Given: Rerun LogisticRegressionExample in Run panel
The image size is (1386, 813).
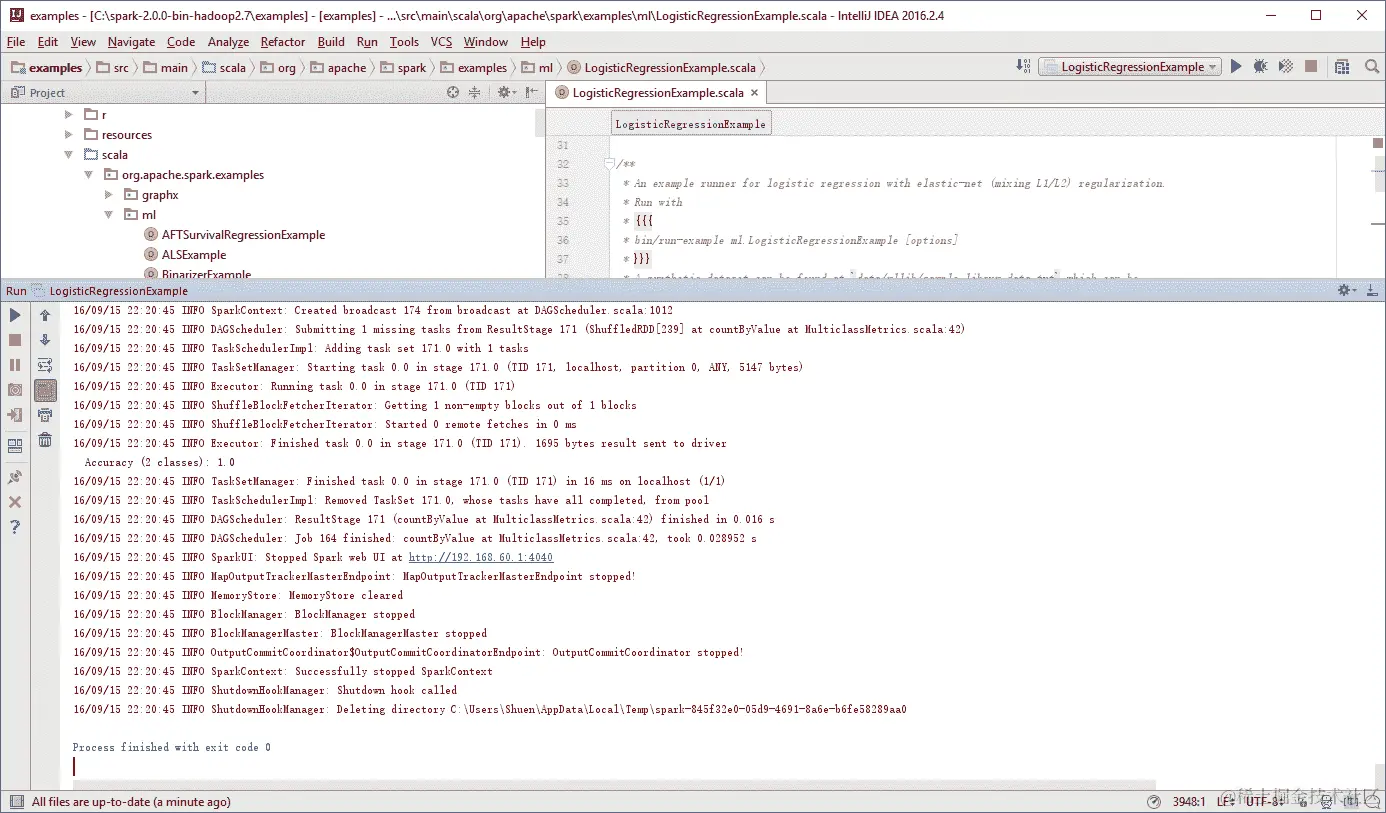Looking at the screenshot, I should point(15,315).
